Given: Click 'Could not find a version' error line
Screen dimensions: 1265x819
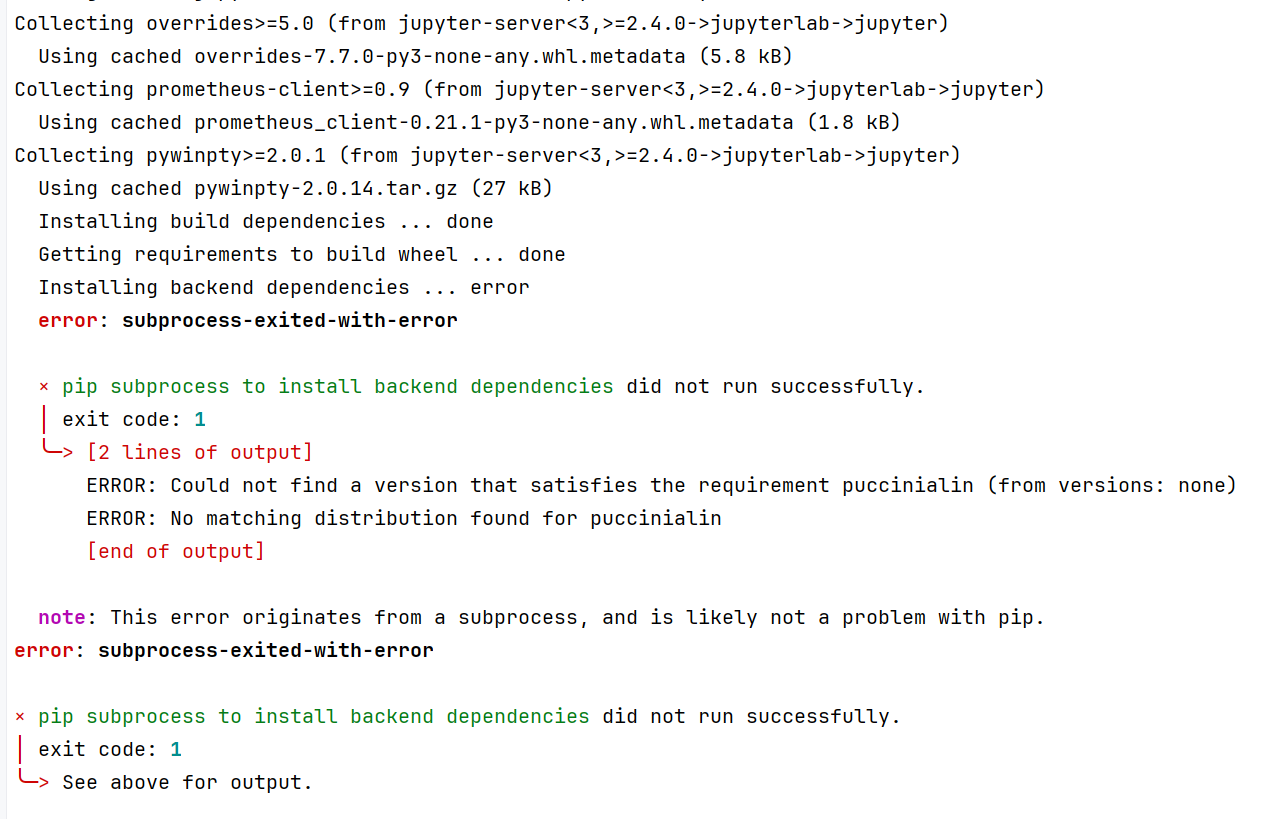Looking at the screenshot, I should coord(662,485).
